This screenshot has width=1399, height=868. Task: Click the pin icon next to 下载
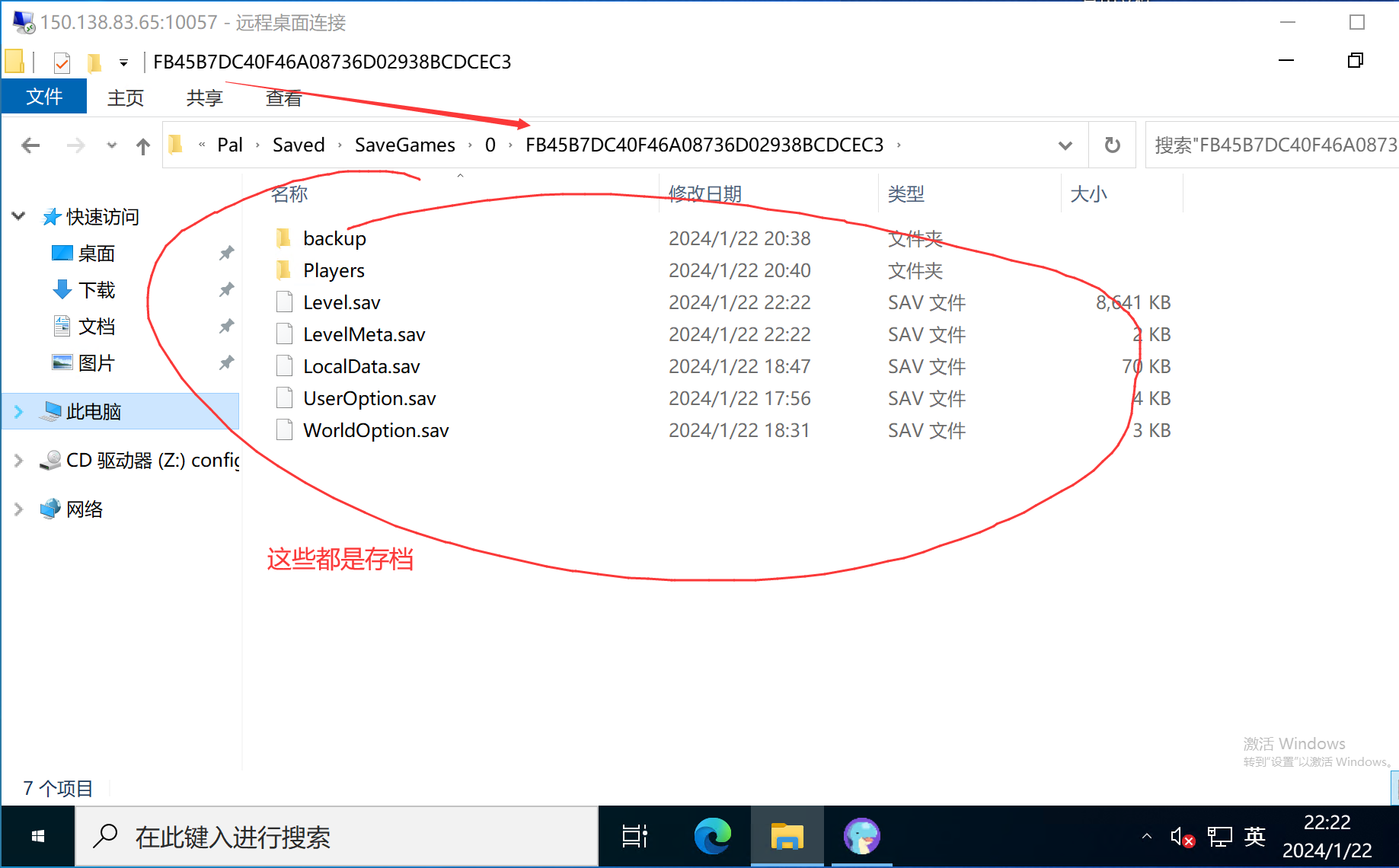[226, 289]
